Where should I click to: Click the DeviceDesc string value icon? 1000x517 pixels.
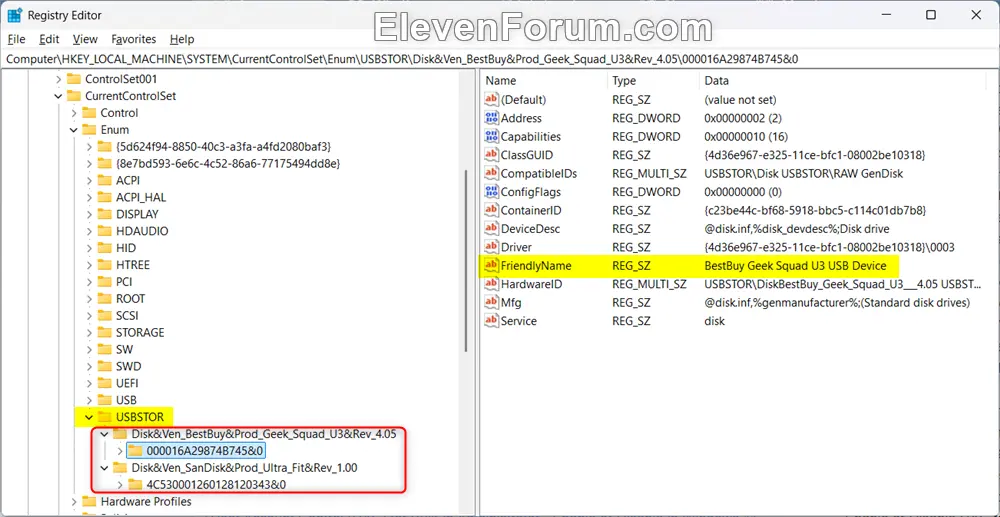point(492,229)
